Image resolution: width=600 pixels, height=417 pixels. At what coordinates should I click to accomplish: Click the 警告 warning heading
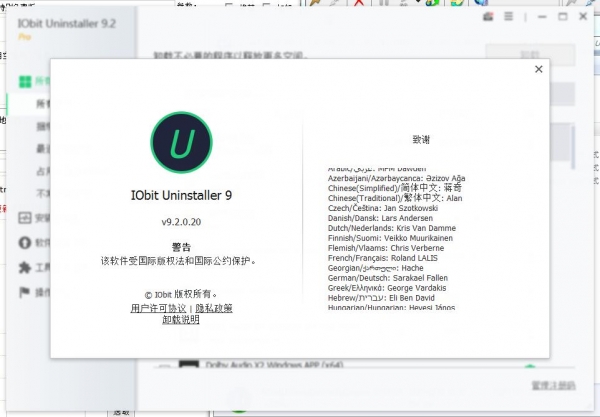181,247
